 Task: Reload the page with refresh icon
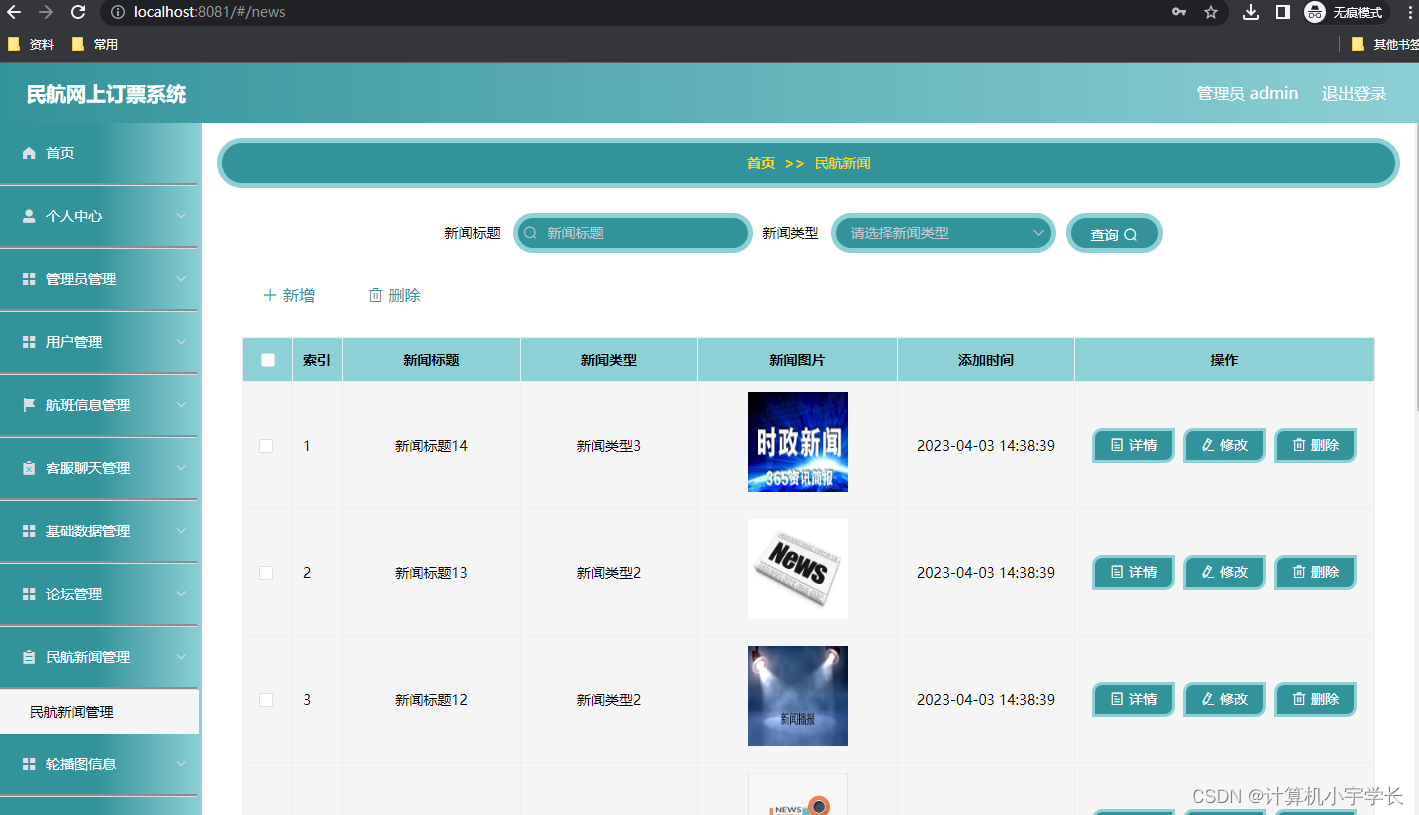[x=77, y=12]
